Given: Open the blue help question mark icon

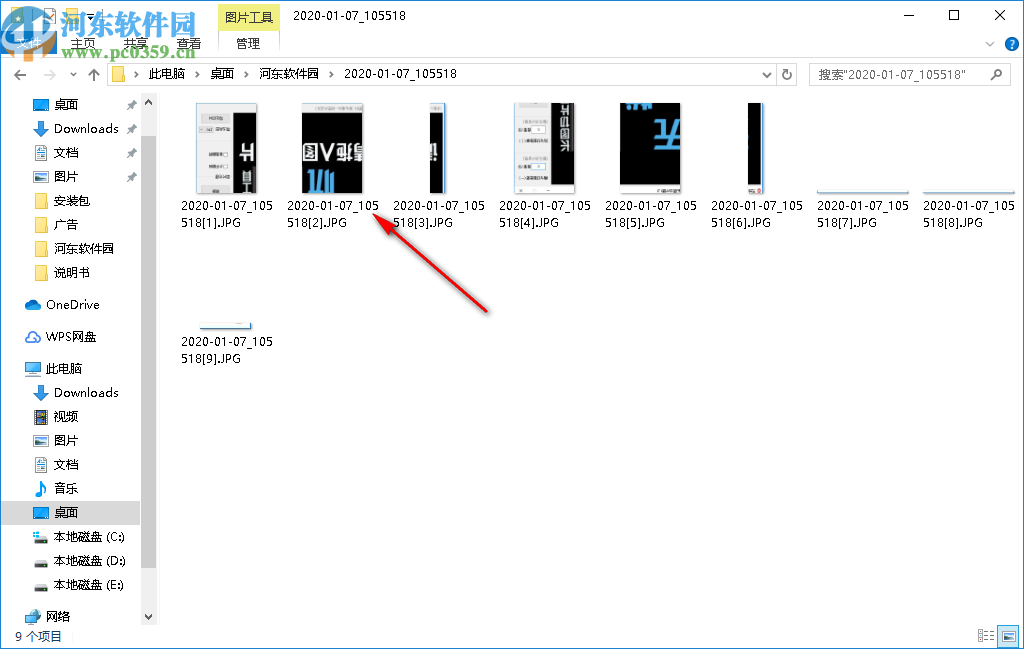Looking at the screenshot, I should 1011,44.
